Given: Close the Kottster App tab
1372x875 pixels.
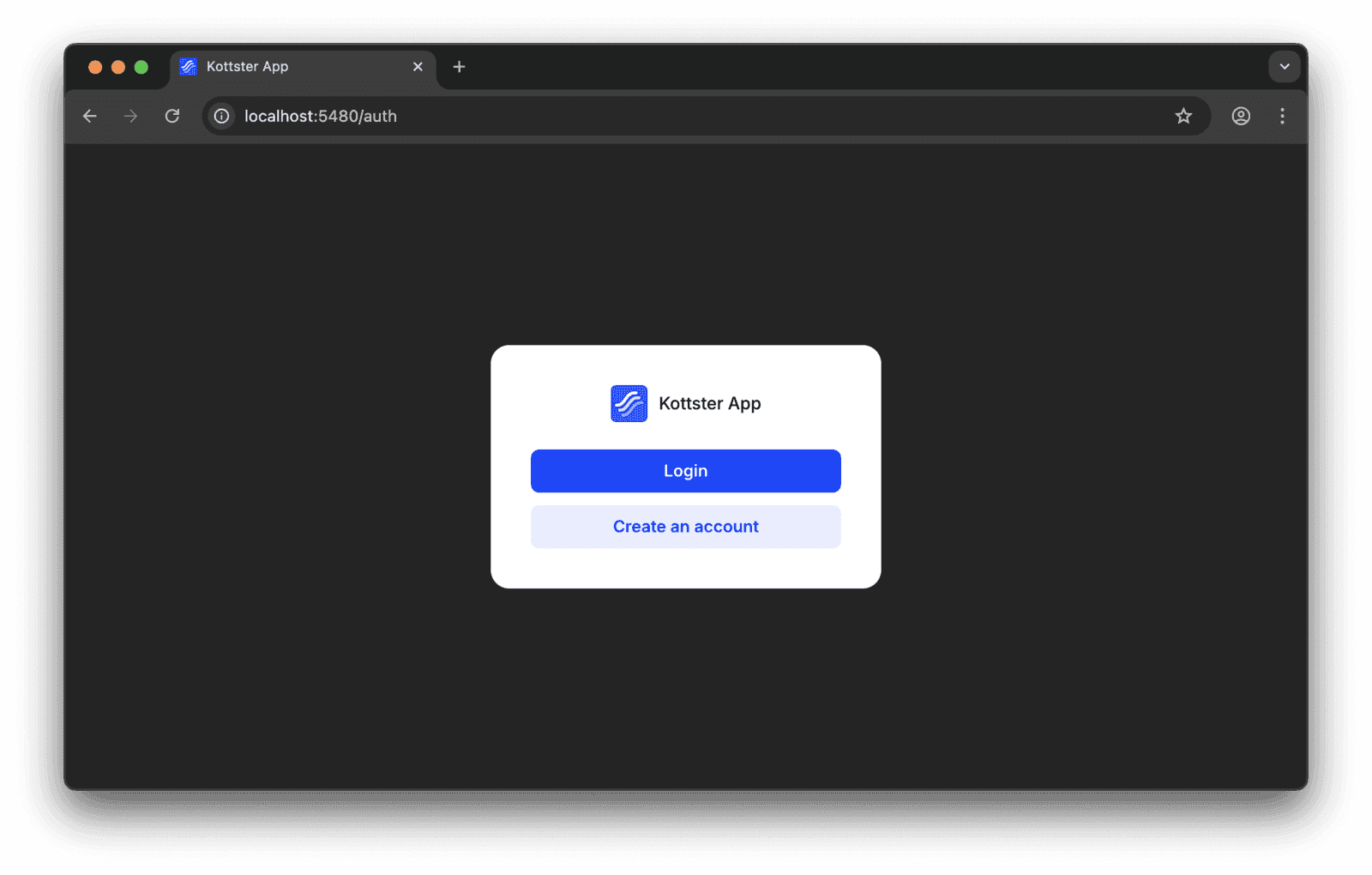Looking at the screenshot, I should (x=418, y=67).
